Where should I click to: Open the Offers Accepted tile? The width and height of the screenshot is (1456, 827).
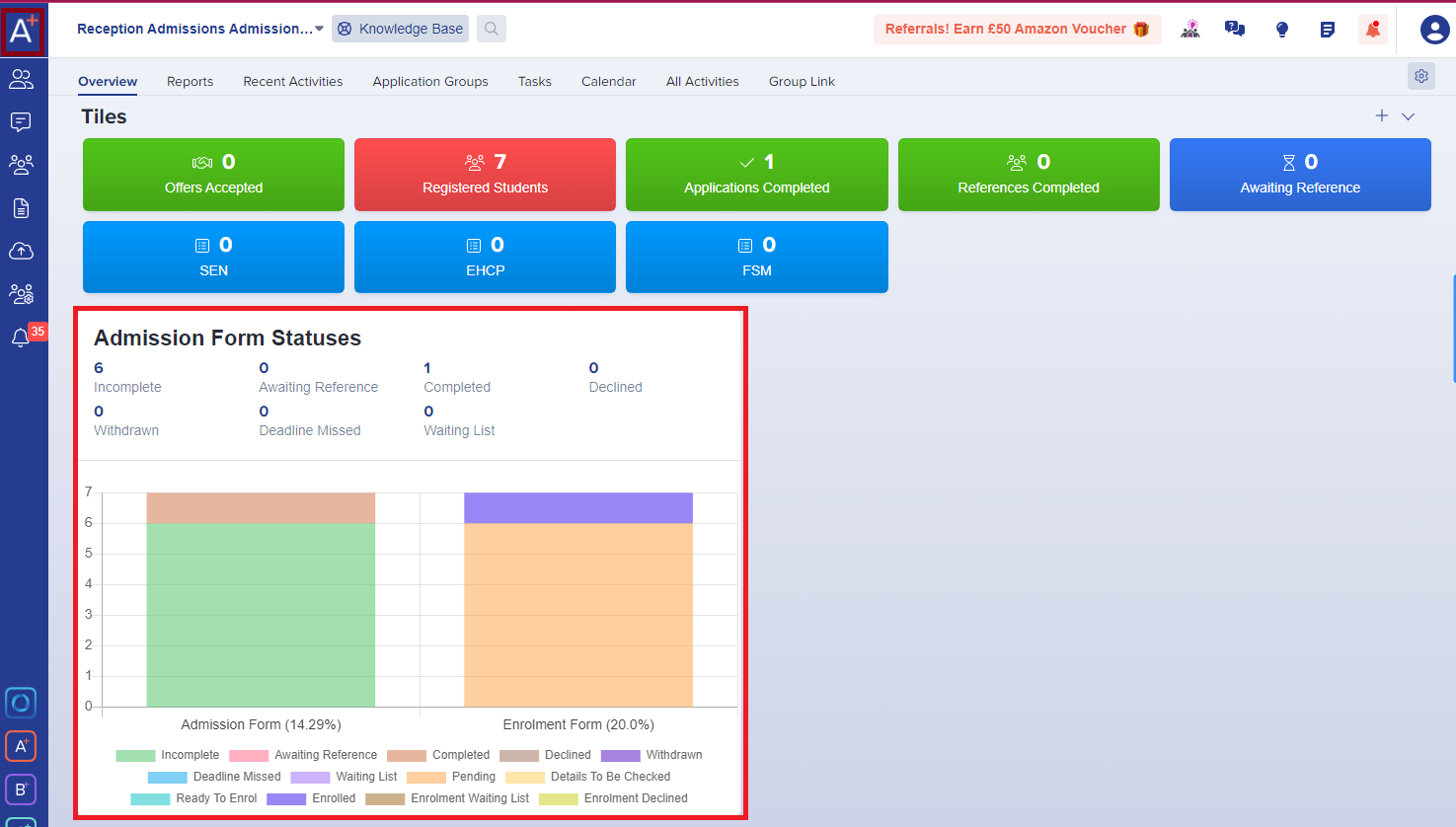[x=213, y=175]
